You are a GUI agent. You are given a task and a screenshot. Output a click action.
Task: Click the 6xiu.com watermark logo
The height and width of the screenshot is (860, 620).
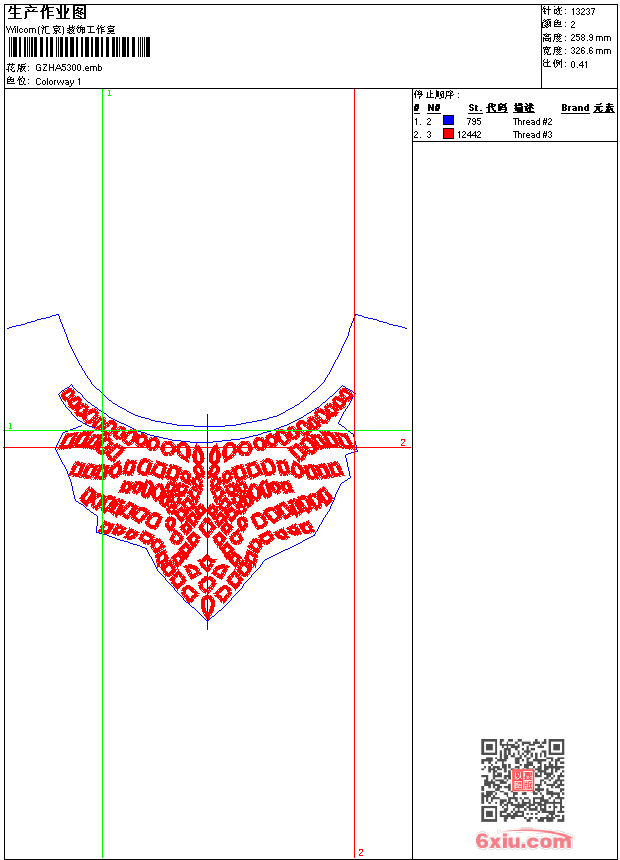(x=523, y=842)
